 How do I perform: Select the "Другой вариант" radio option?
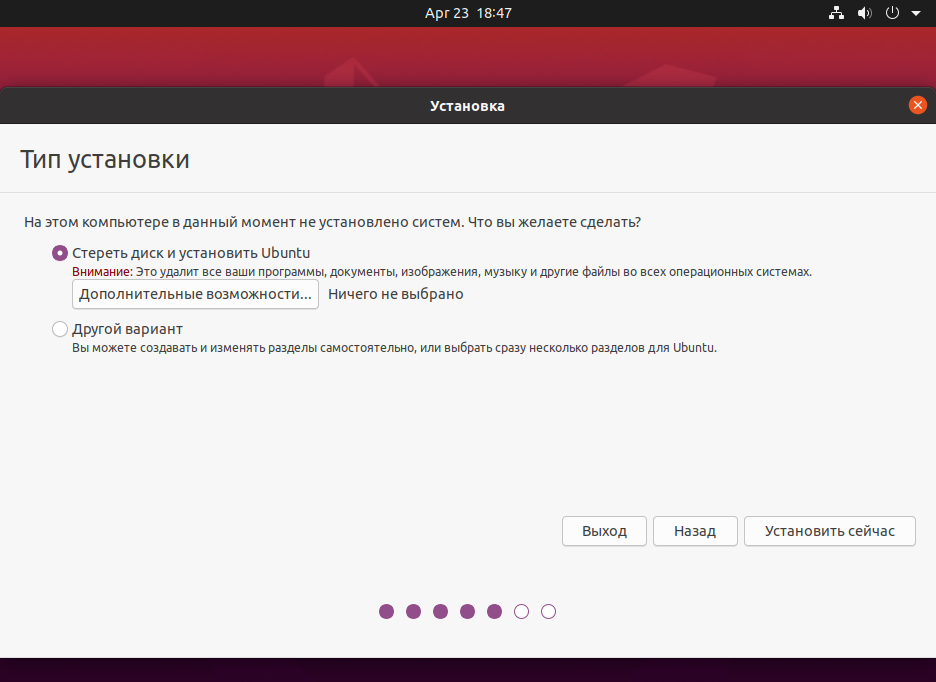(60, 329)
